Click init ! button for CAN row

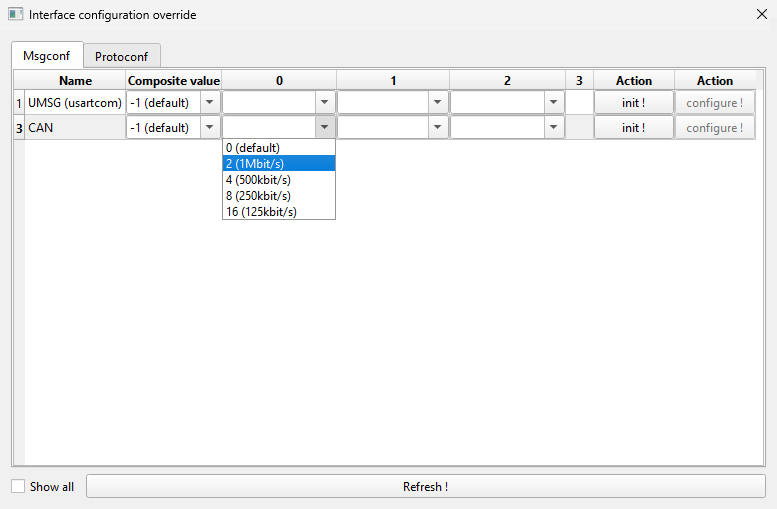[x=633, y=128]
